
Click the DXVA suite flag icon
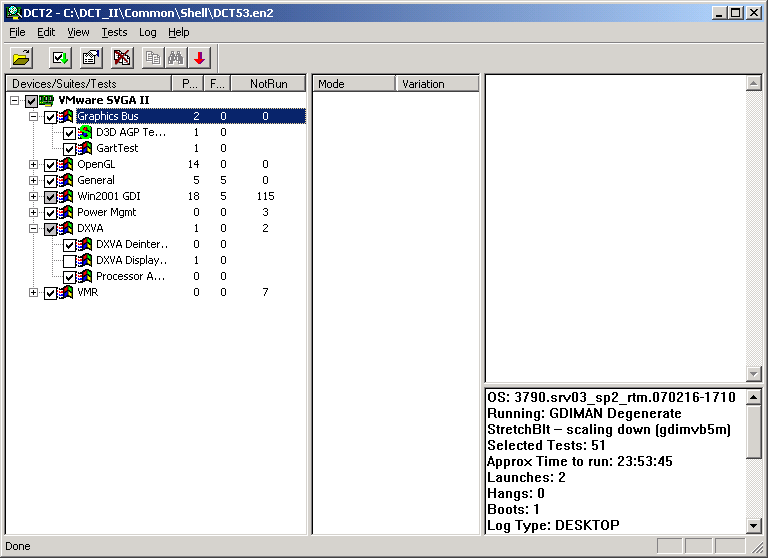pos(66,228)
